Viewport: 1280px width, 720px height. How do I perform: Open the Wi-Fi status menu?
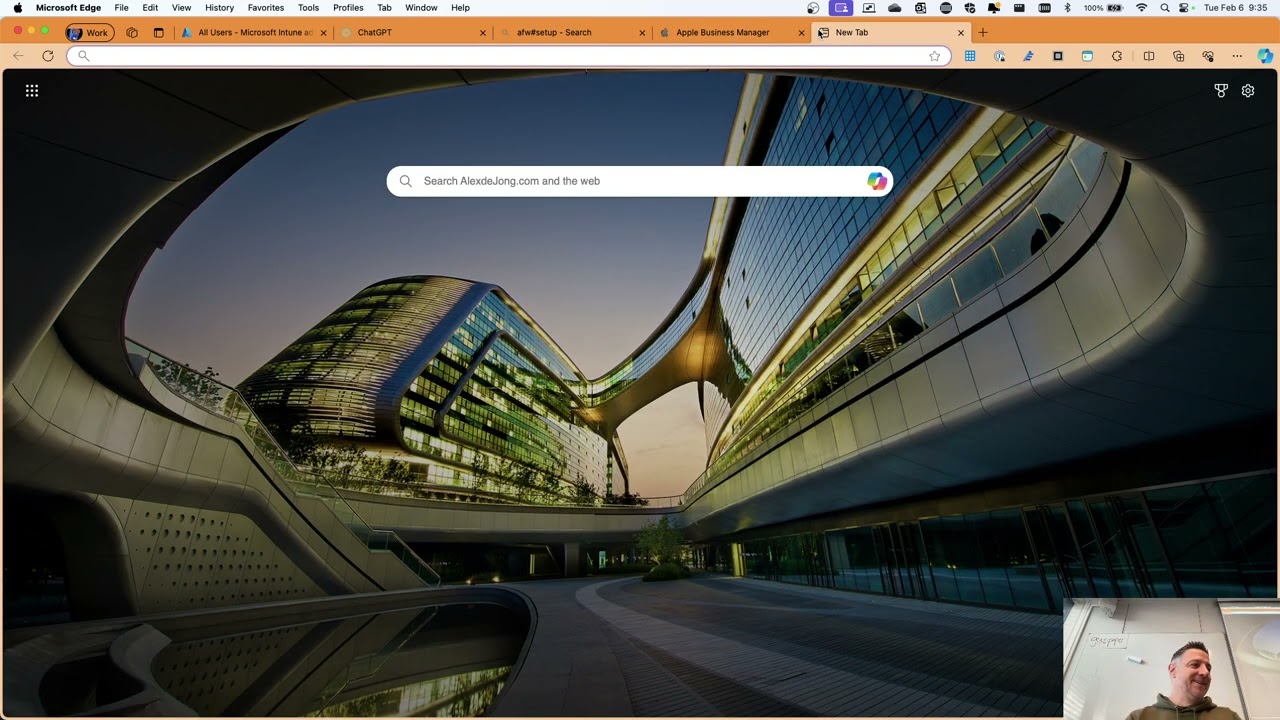point(1142,8)
